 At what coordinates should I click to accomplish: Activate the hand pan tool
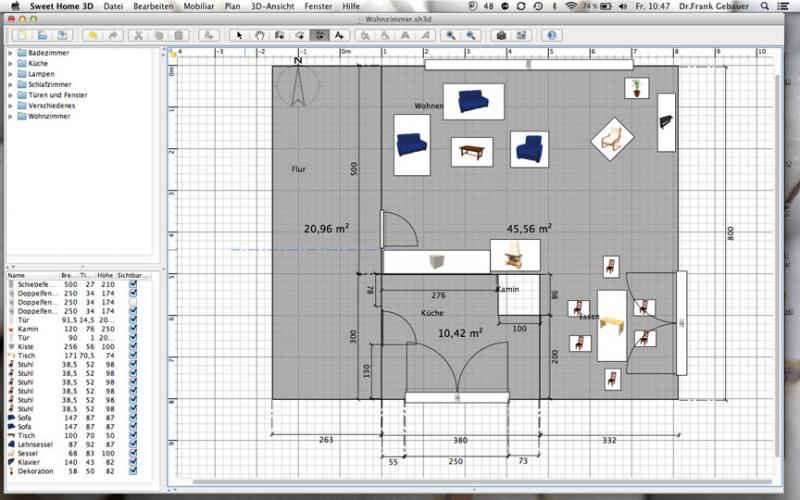[259, 35]
